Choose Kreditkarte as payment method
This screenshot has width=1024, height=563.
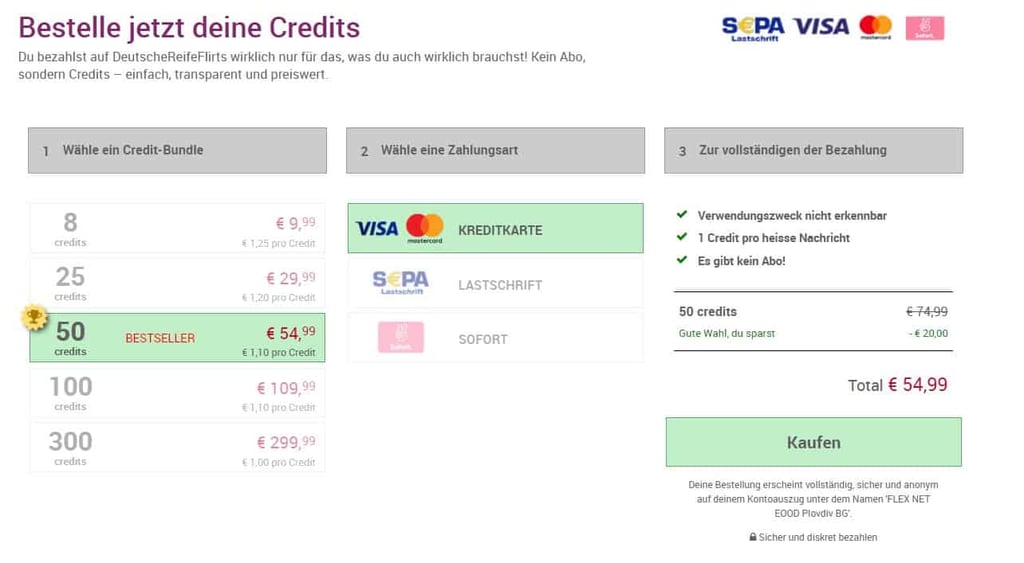pos(496,228)
